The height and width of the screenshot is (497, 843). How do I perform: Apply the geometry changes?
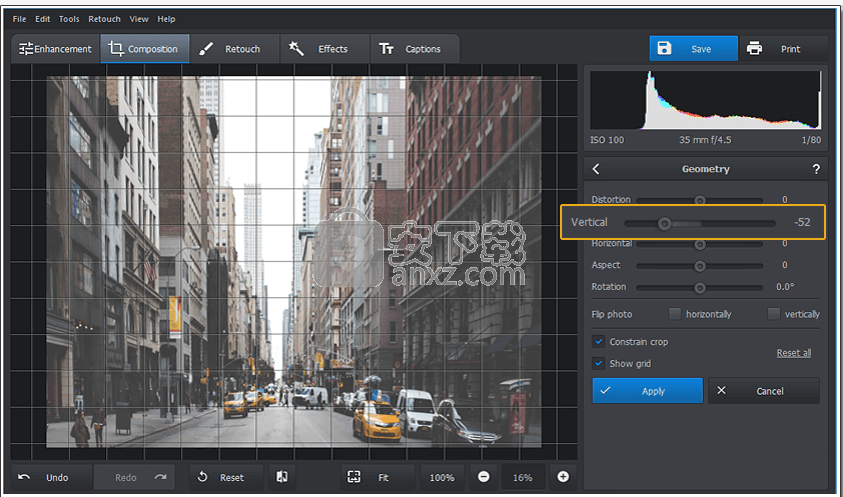coord(647,391)
